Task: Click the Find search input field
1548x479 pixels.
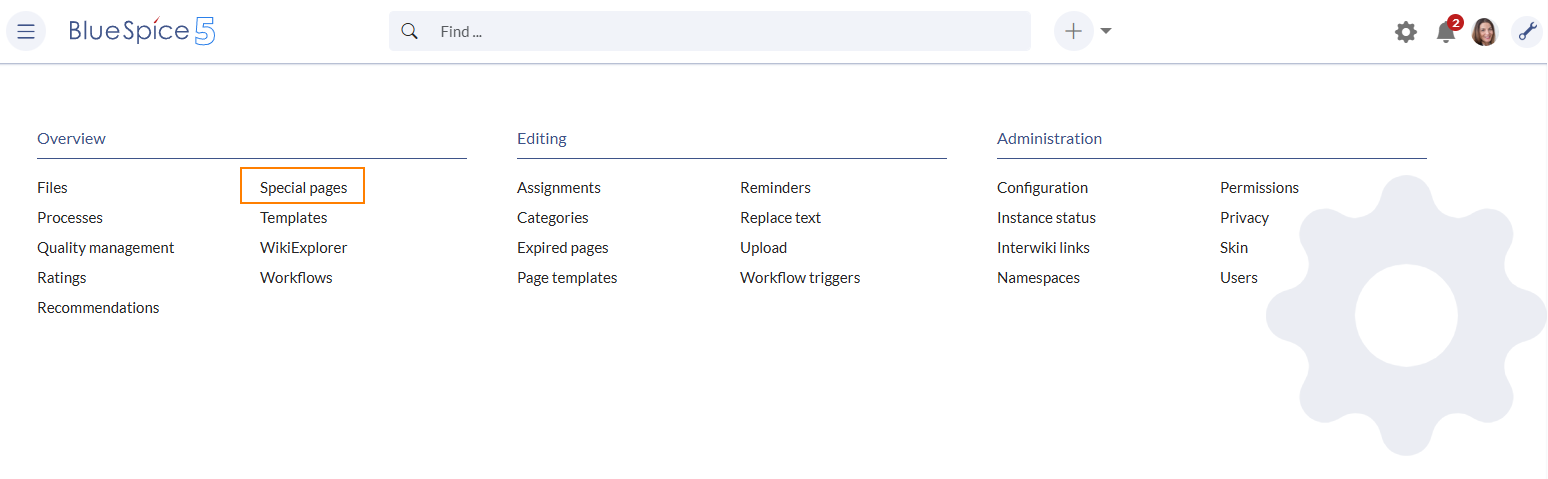Action: 730,31
